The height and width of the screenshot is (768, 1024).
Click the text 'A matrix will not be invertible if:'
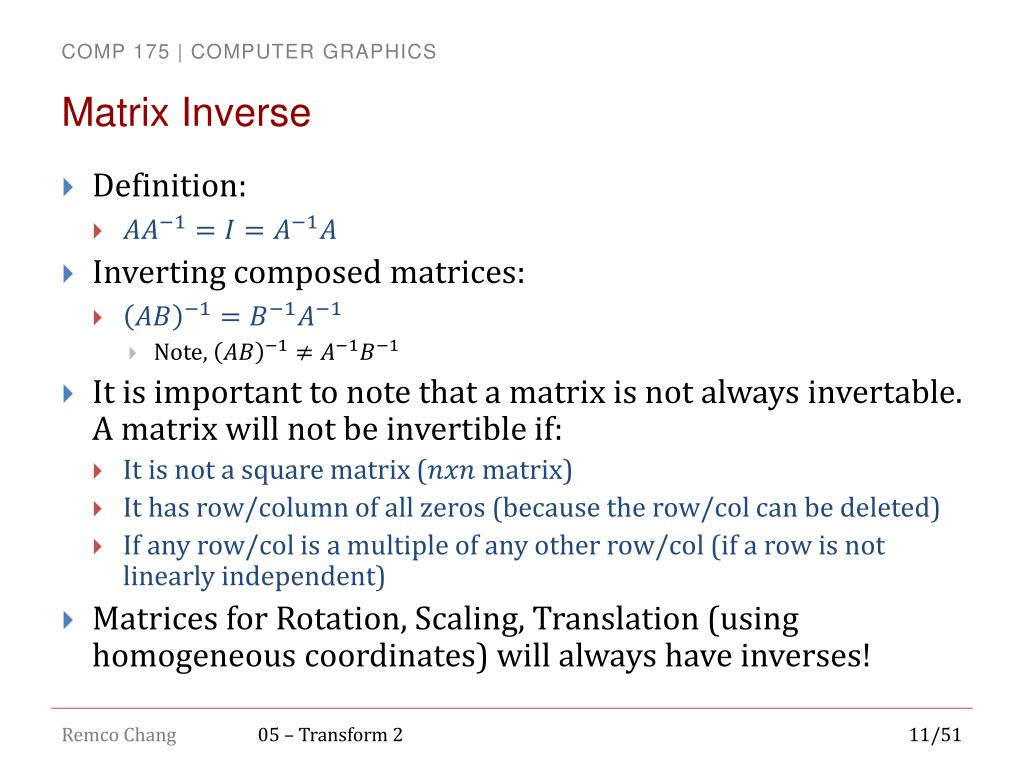tap(327, 430)
